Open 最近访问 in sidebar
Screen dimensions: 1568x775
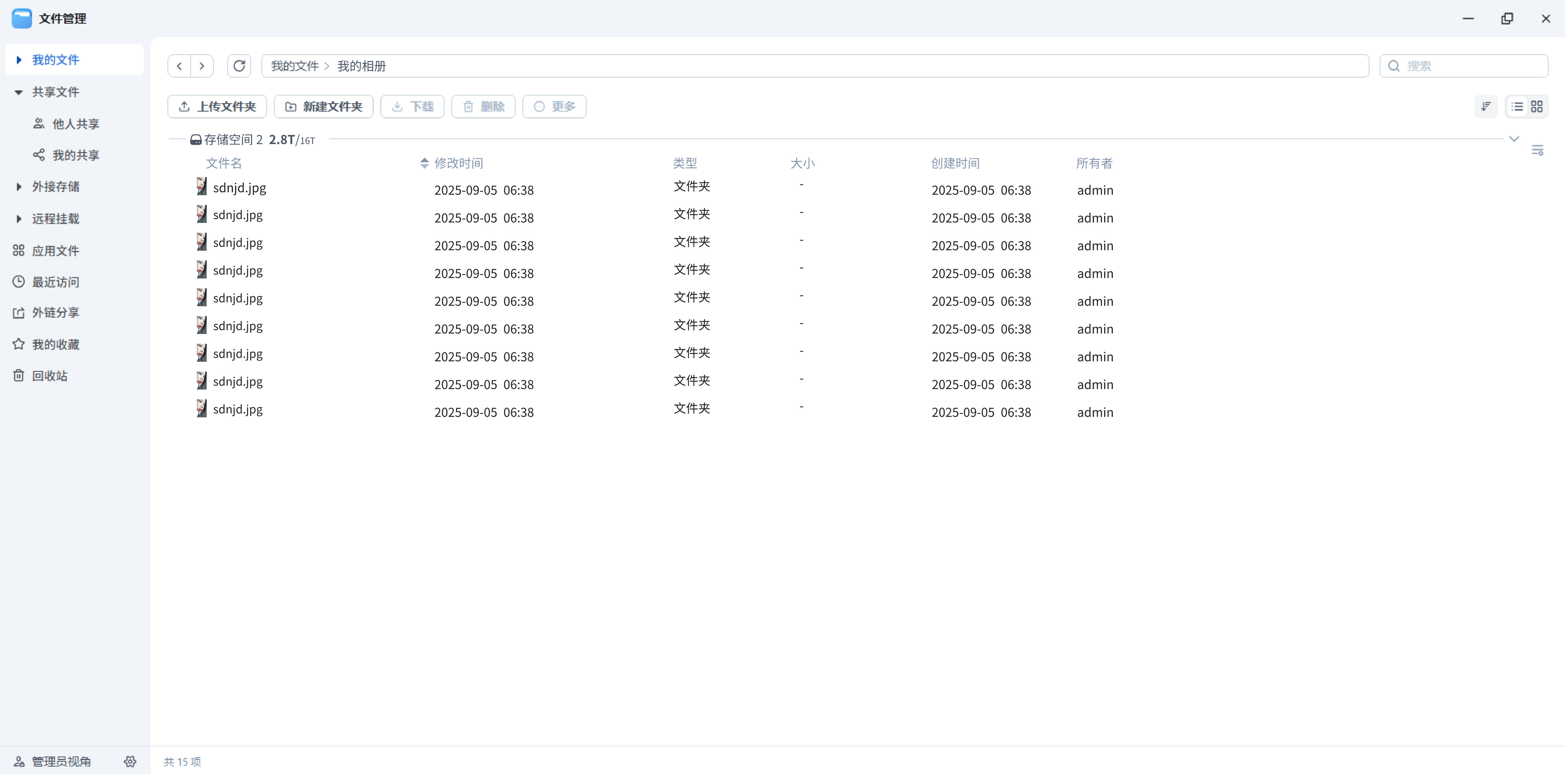(x=55, y=282)
